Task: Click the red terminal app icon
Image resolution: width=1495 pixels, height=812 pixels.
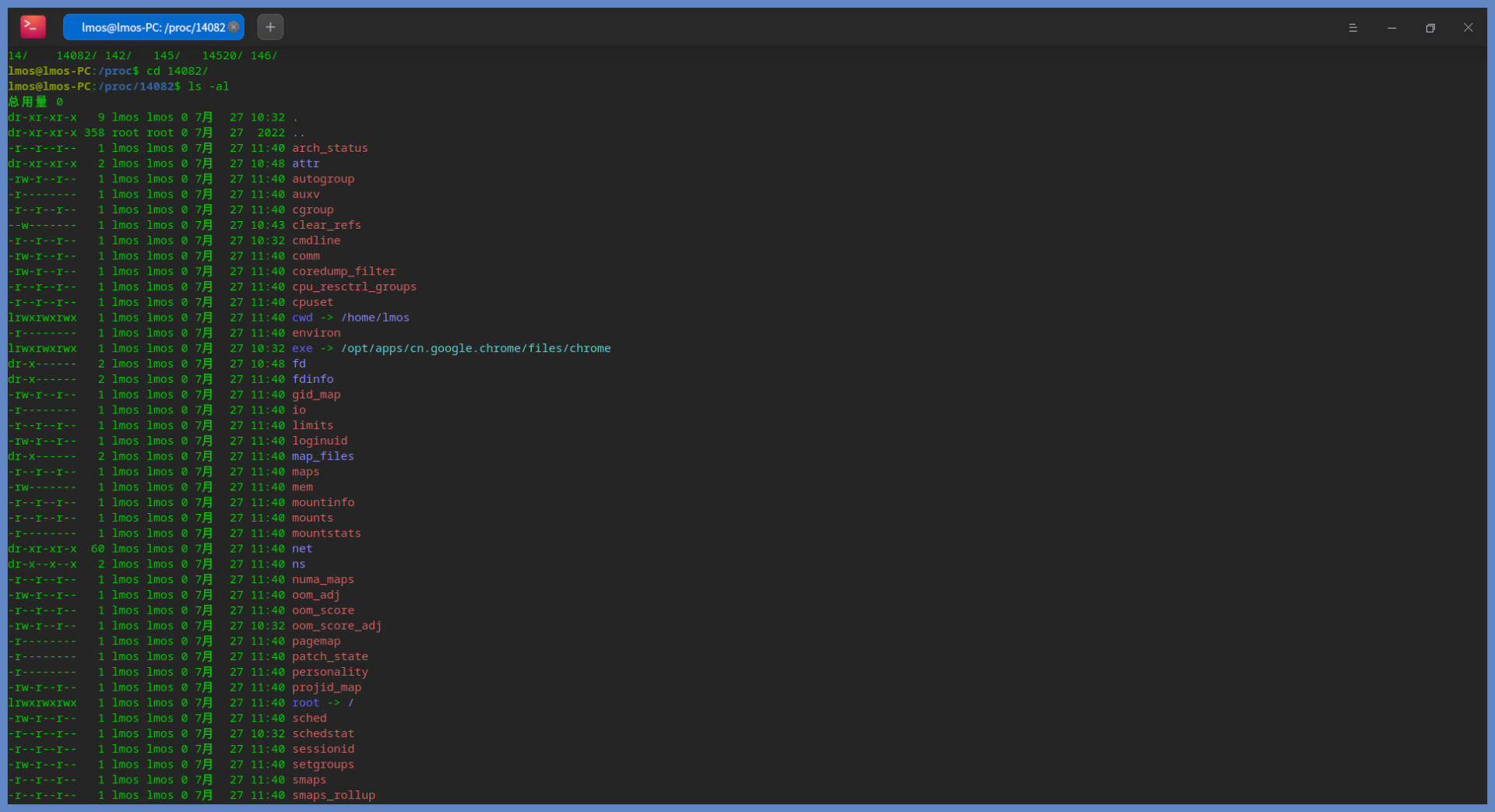Action: tap(33, 27)
